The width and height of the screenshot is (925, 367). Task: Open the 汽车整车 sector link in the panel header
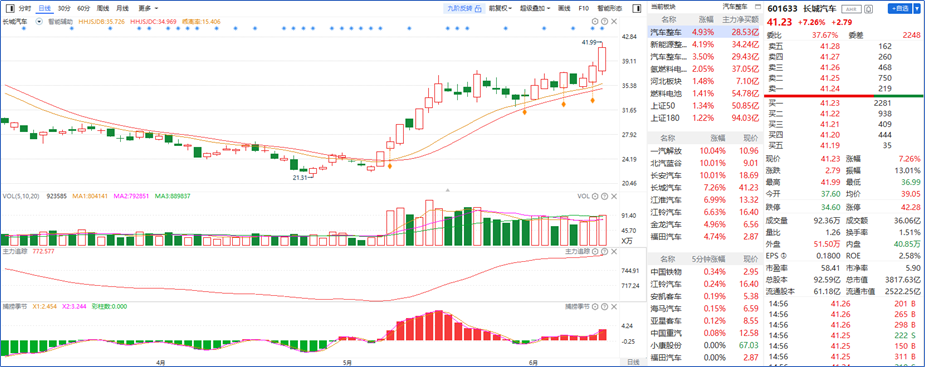coord(735,6)
